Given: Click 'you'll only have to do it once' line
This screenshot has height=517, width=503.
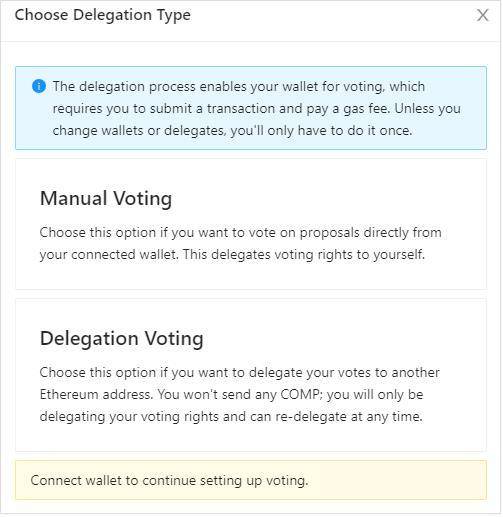Looking at the screenshot, I should tap(232, 130).
